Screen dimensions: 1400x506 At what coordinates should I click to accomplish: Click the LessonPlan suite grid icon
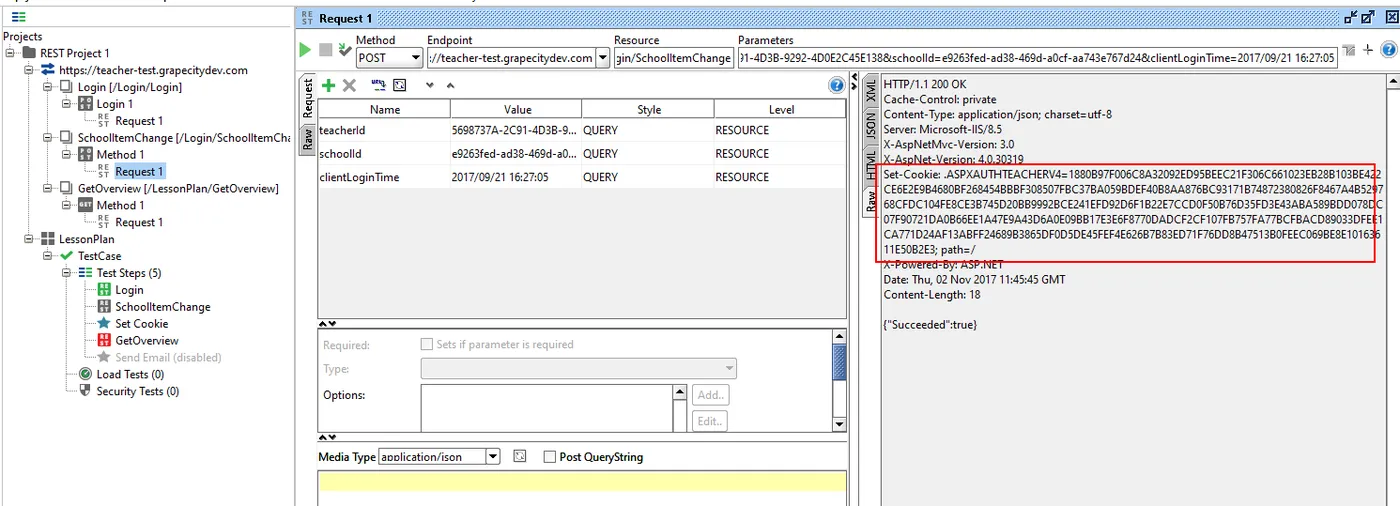tap(48, 239)
